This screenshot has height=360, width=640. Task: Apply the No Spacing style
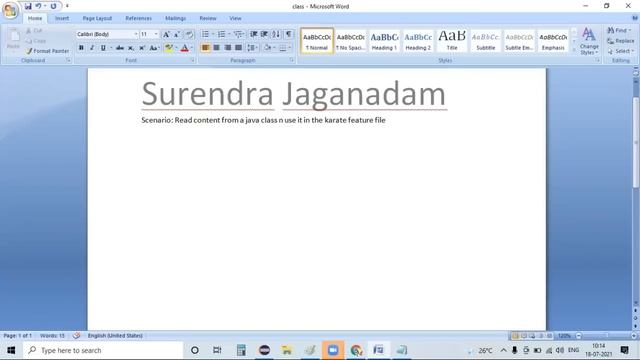[350, 40]
